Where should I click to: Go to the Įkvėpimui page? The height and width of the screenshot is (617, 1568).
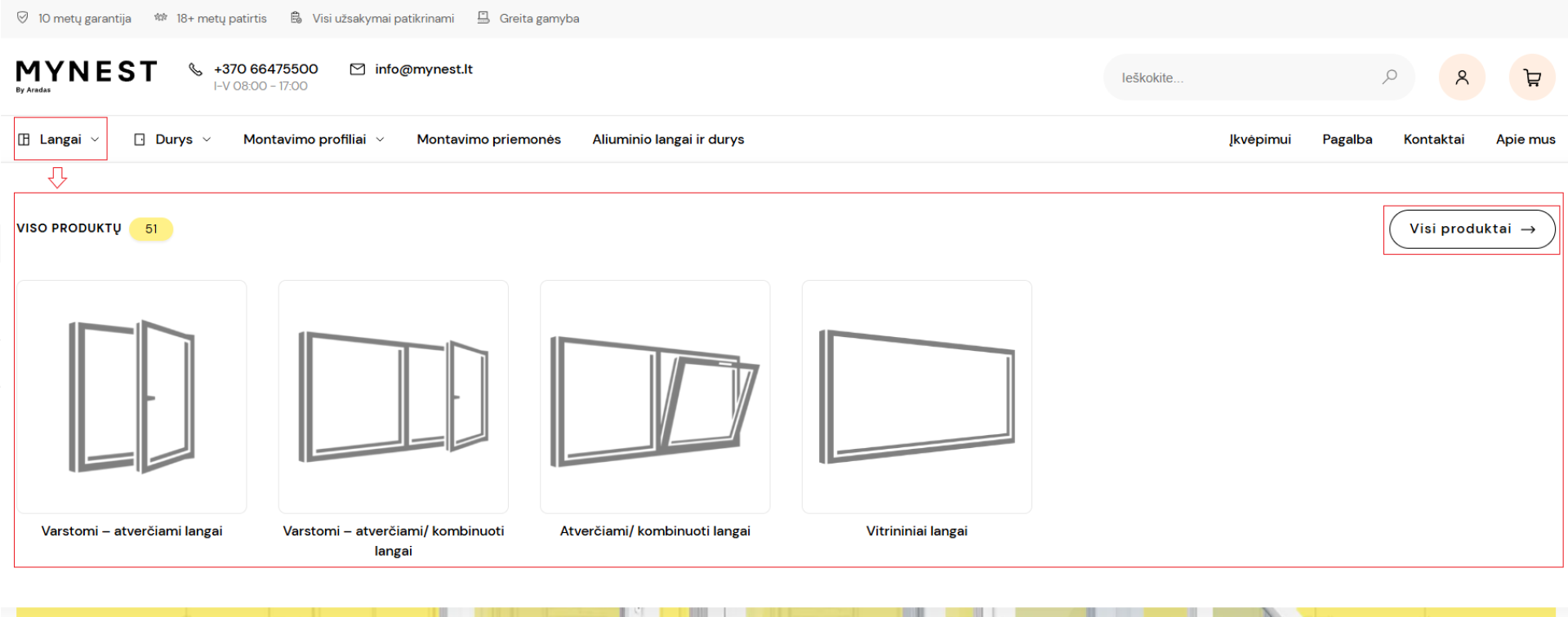tap(1260, 140)
